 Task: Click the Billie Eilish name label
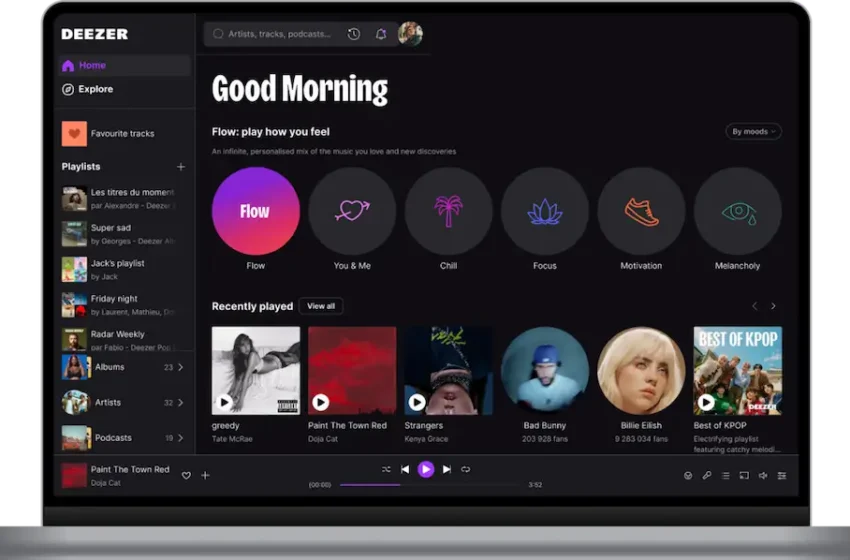[x=641, y=426]
